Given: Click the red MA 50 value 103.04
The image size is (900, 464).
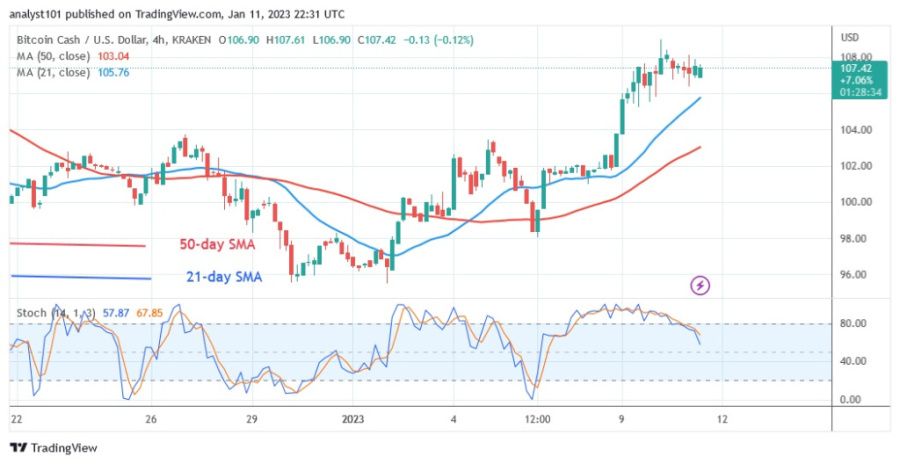Looking at the screenshot, I should pyautogui.click(x=137, y=56).
